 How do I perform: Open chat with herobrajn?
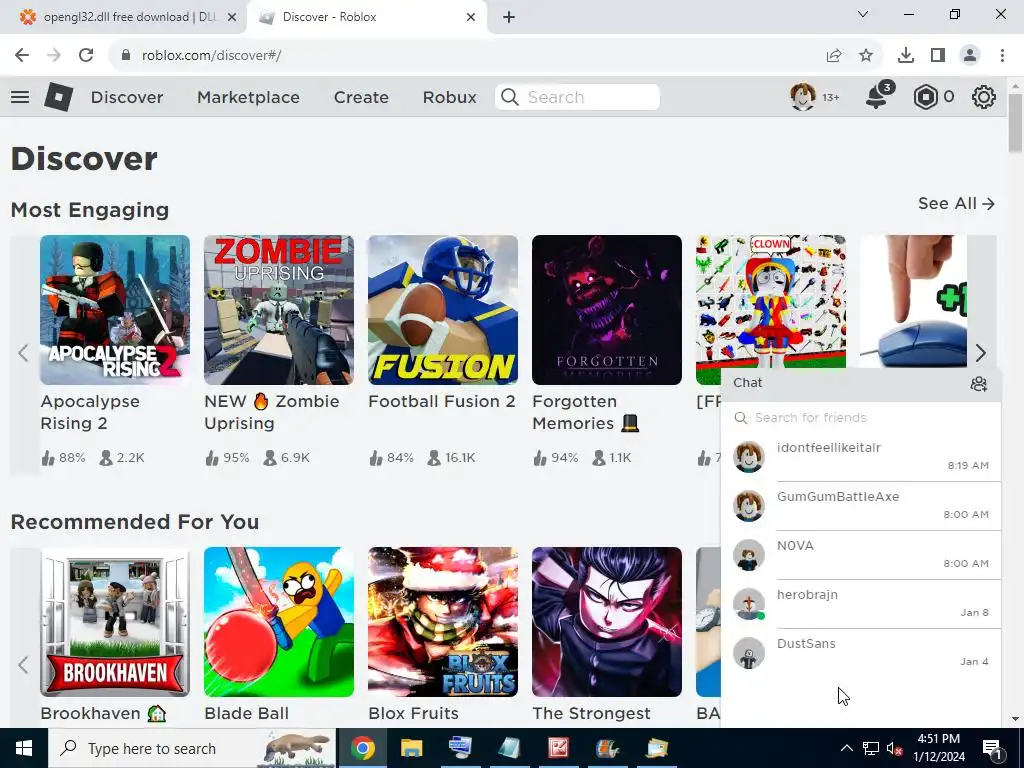coord(861,604)
